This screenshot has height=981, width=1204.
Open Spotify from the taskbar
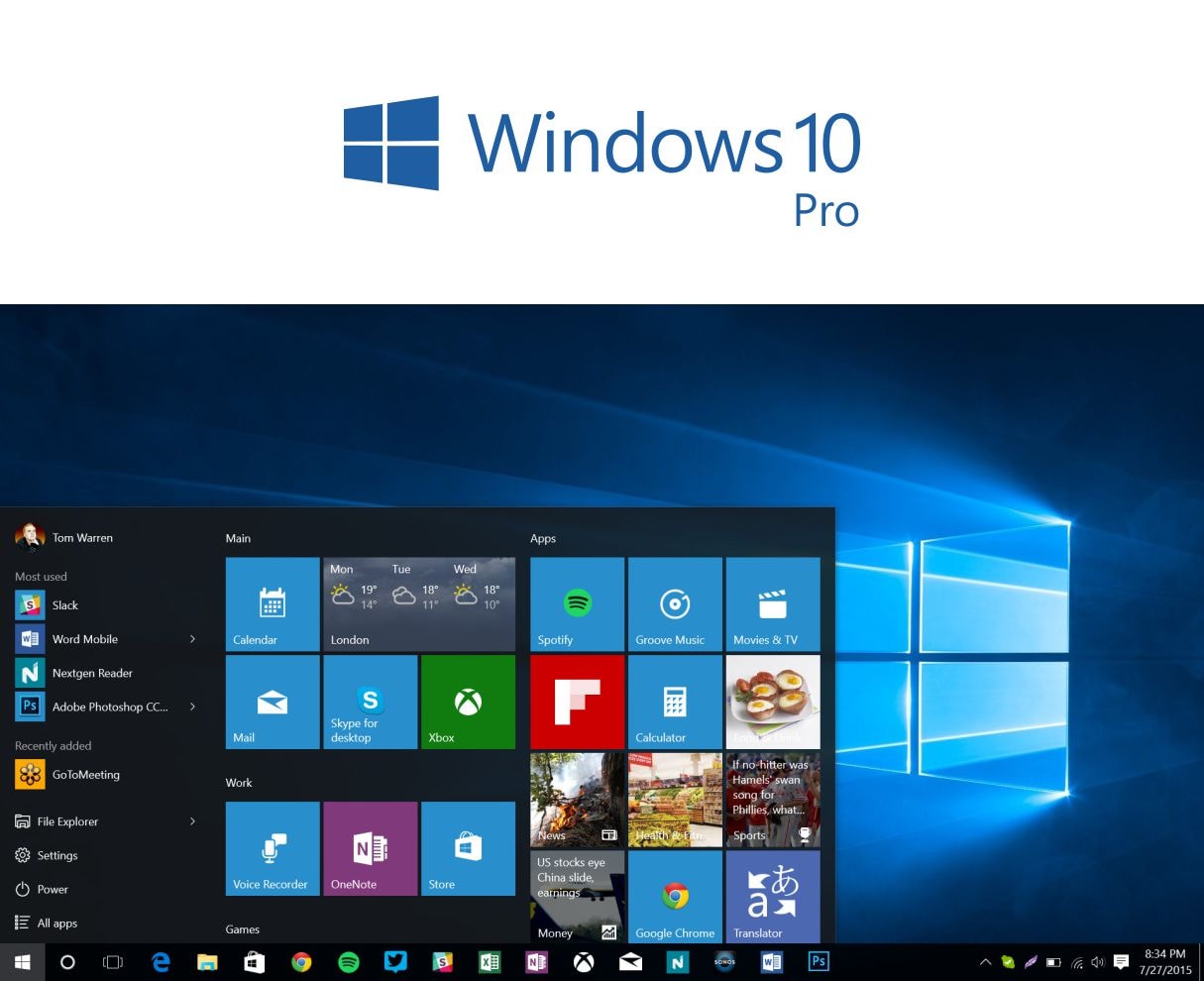point(349,962)
